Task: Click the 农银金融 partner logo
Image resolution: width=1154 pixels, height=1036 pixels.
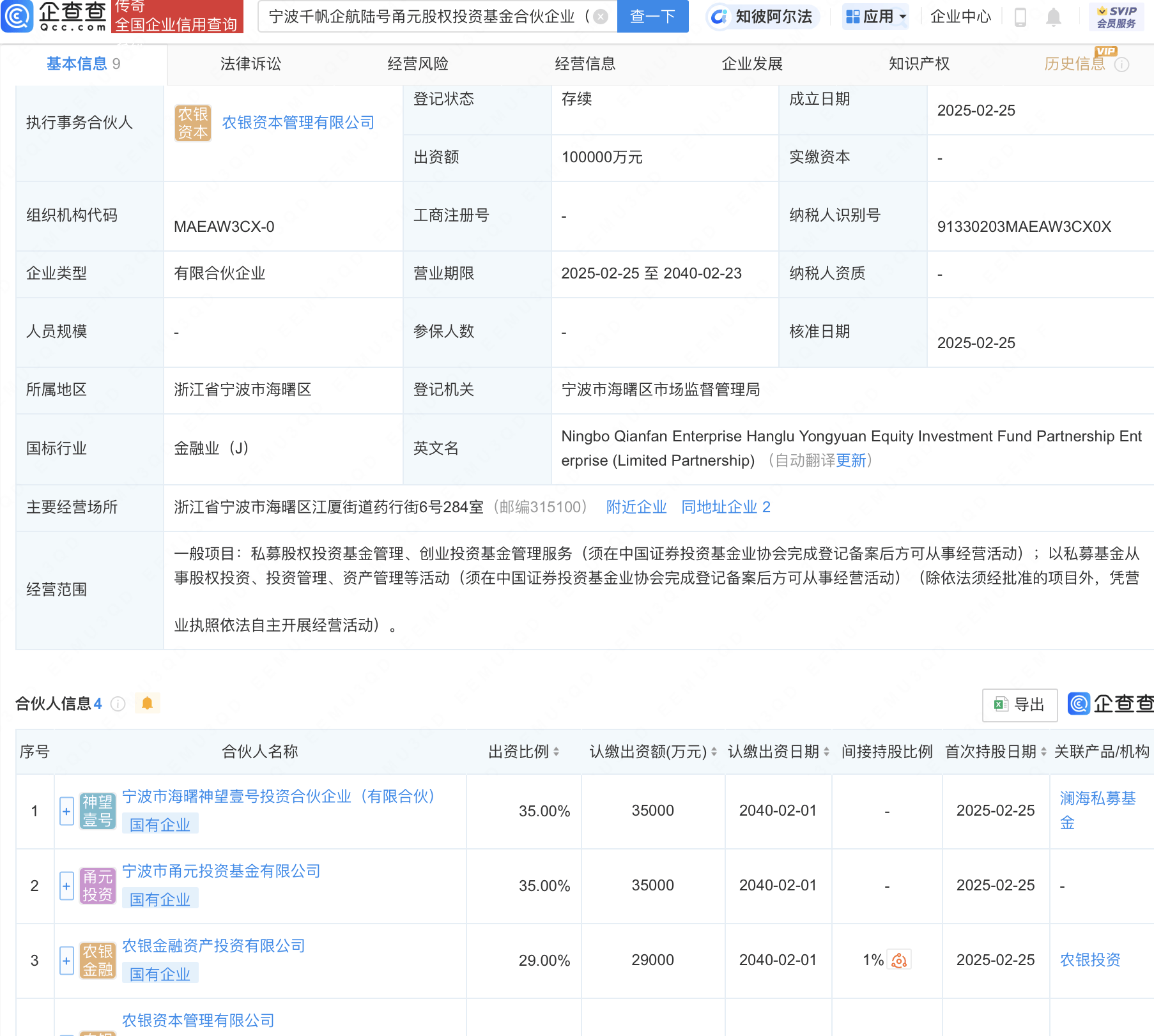Action: pos(98,960)
